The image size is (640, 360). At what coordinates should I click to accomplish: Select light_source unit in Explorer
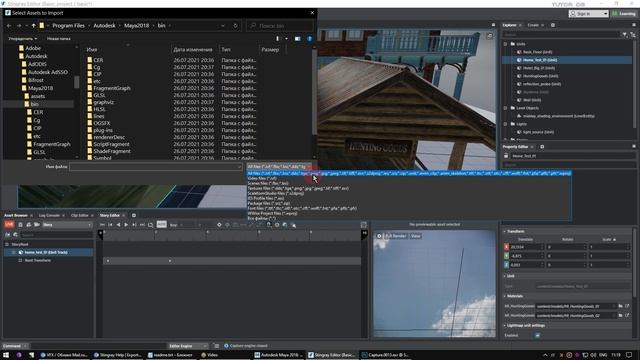(x=538, y=132)
